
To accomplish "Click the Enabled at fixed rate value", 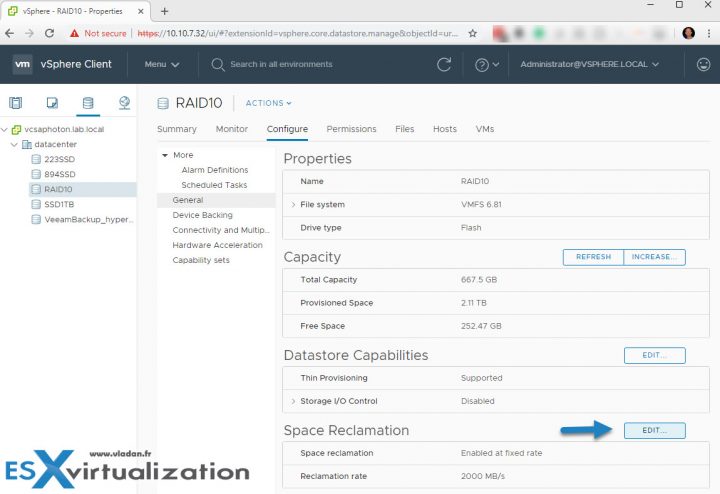I will pos(501,453).
